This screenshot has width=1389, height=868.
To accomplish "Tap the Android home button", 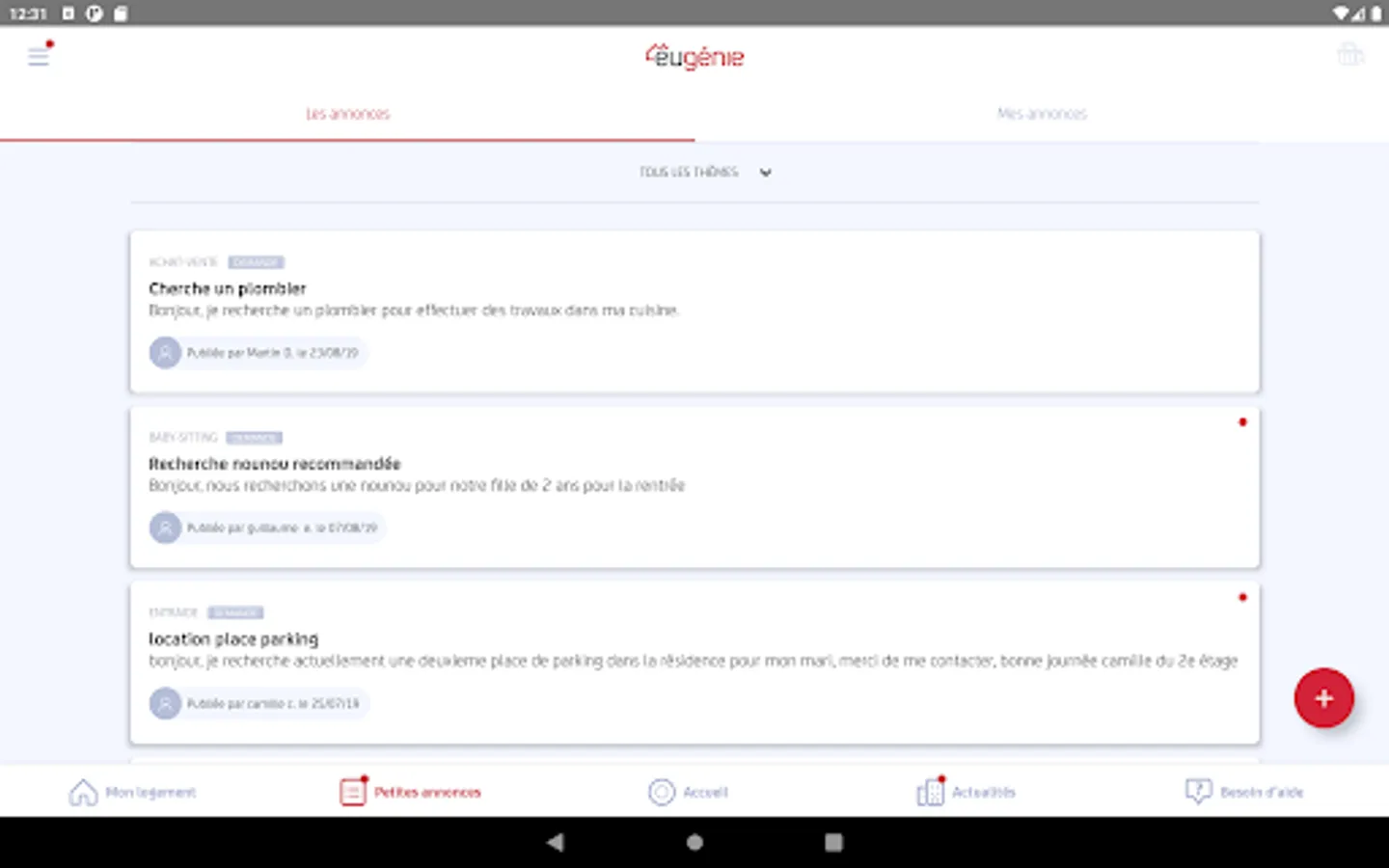I will [694, 842].
